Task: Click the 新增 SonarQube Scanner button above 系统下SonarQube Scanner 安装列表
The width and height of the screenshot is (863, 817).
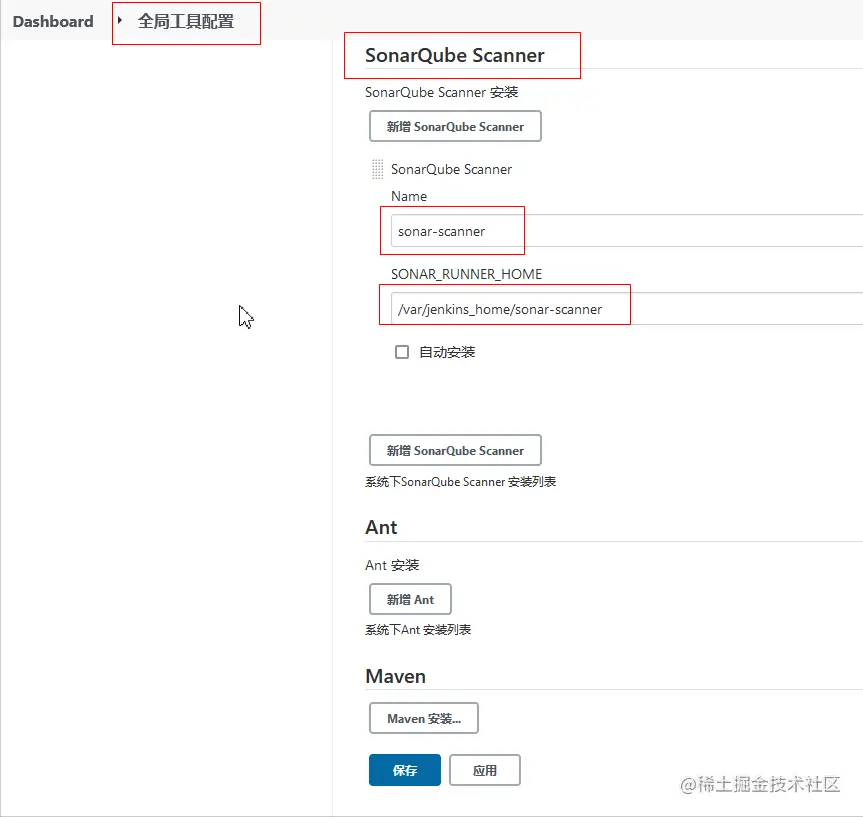Action: [x=455, y=450]
